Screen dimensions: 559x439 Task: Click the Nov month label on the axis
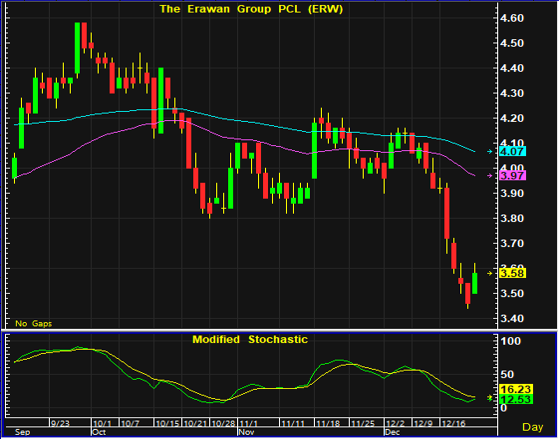246,432
